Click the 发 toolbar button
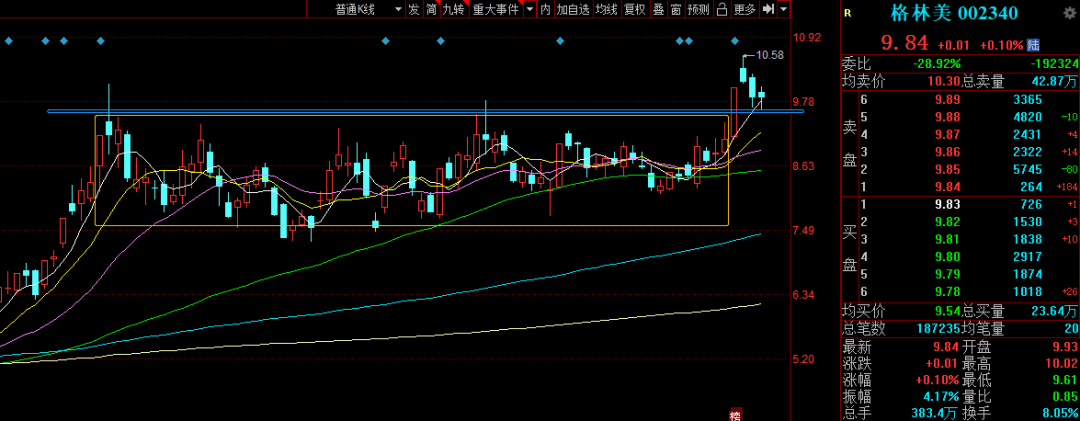The width and height of the screenshot is (1080, 421). coord(413,9)
